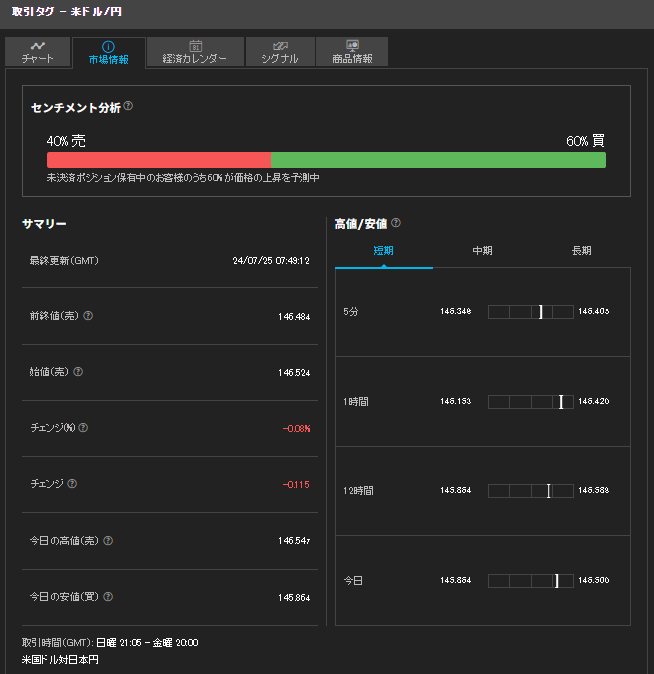The width and height of the screenshot is (654, 674).
Task: Click the open value 146.524
Action: coord(294,373)
